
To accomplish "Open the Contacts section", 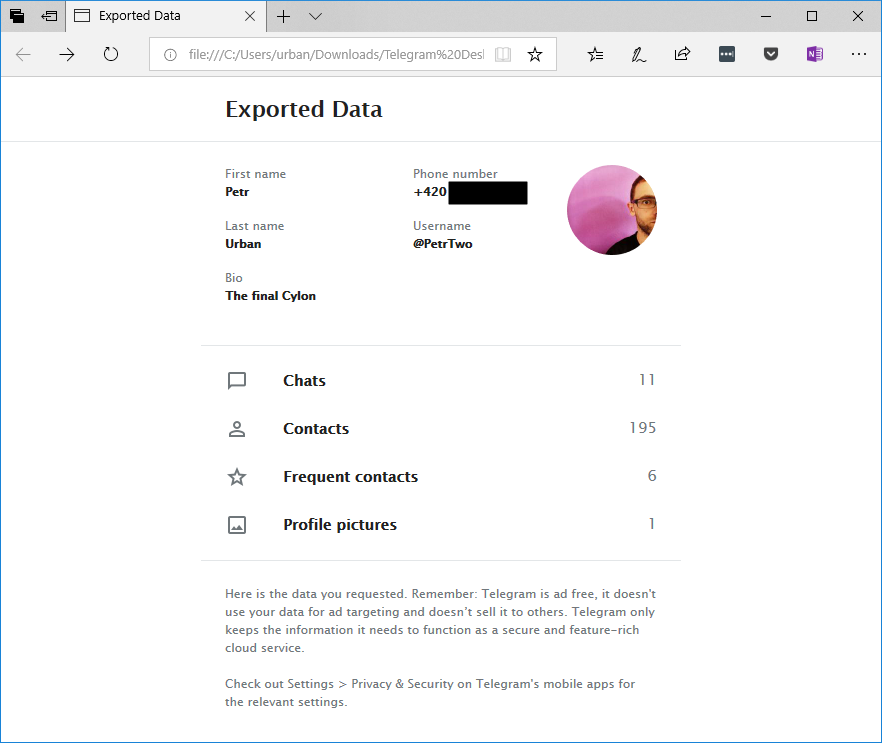I will pos(441,429).
